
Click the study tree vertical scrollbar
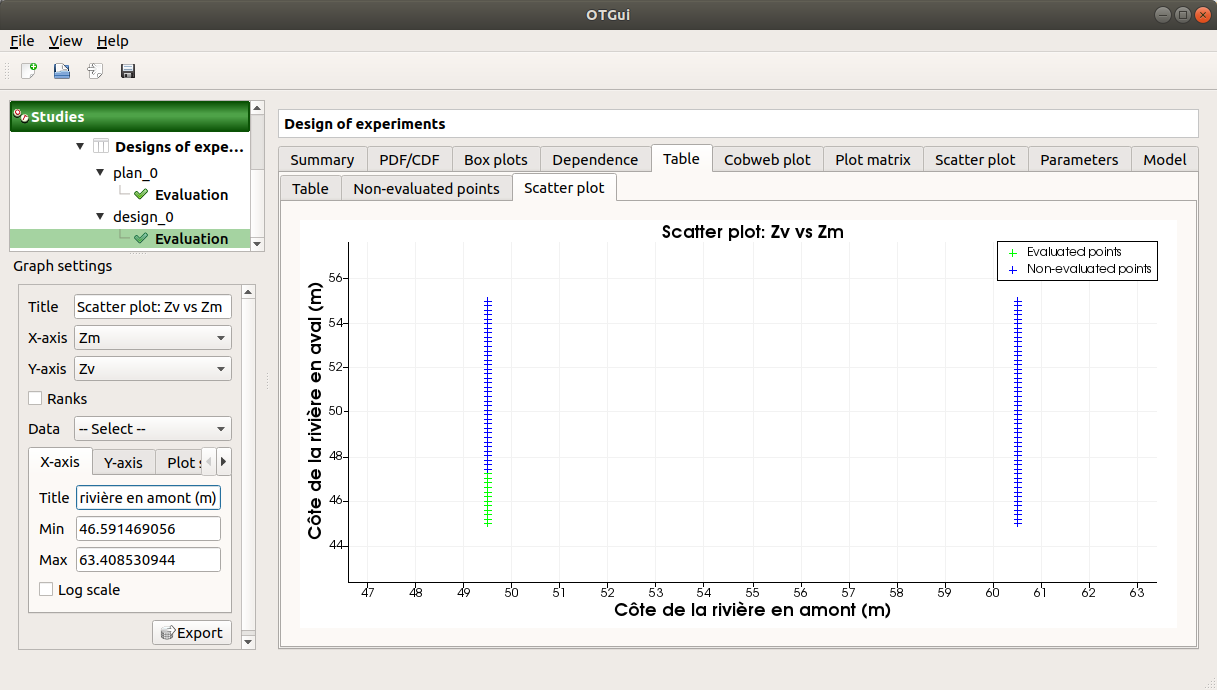[x=257, y=175]
